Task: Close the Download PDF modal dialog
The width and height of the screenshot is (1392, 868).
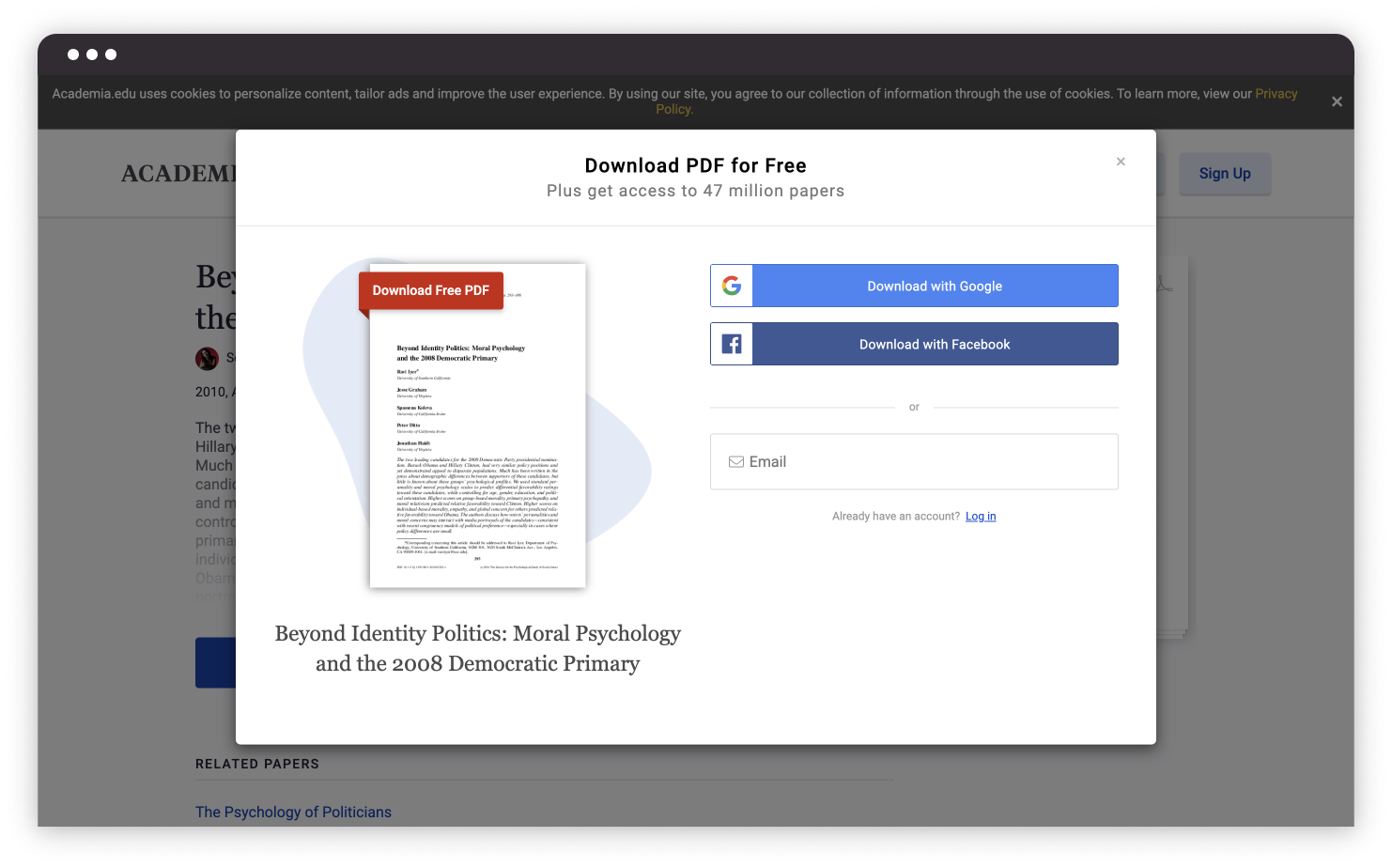Action: 1121,162
